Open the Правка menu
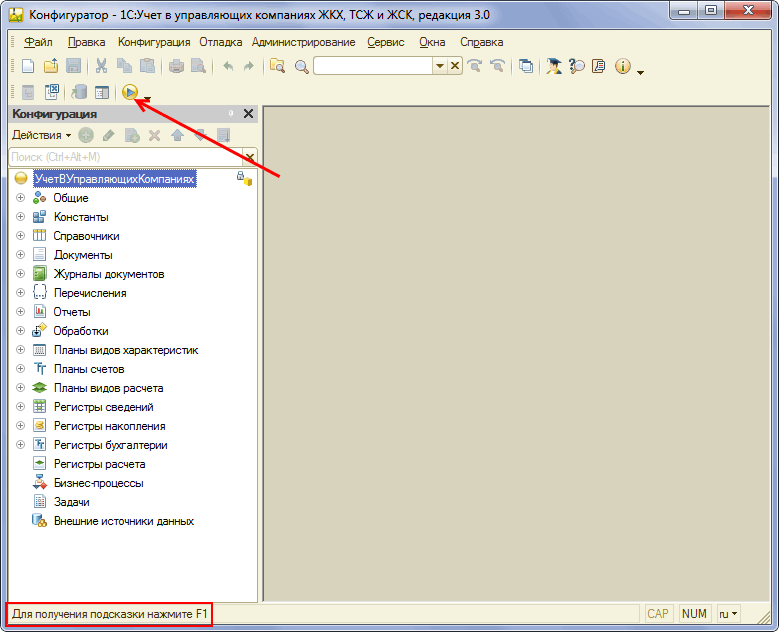The image size is (779, 632). 86,42
